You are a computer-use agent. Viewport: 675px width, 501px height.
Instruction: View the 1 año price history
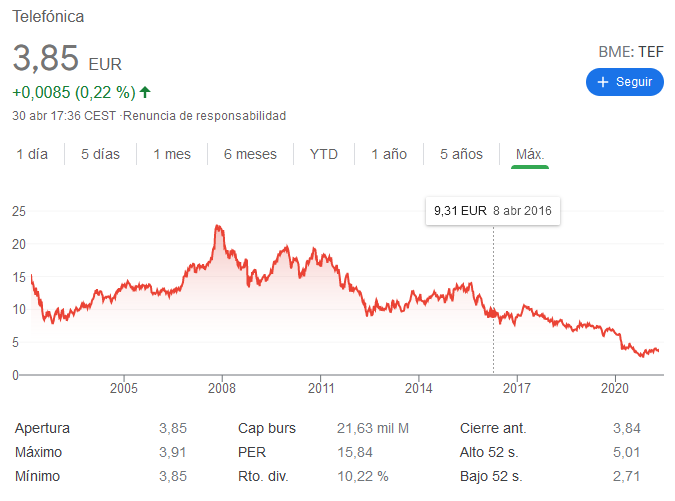389,154
